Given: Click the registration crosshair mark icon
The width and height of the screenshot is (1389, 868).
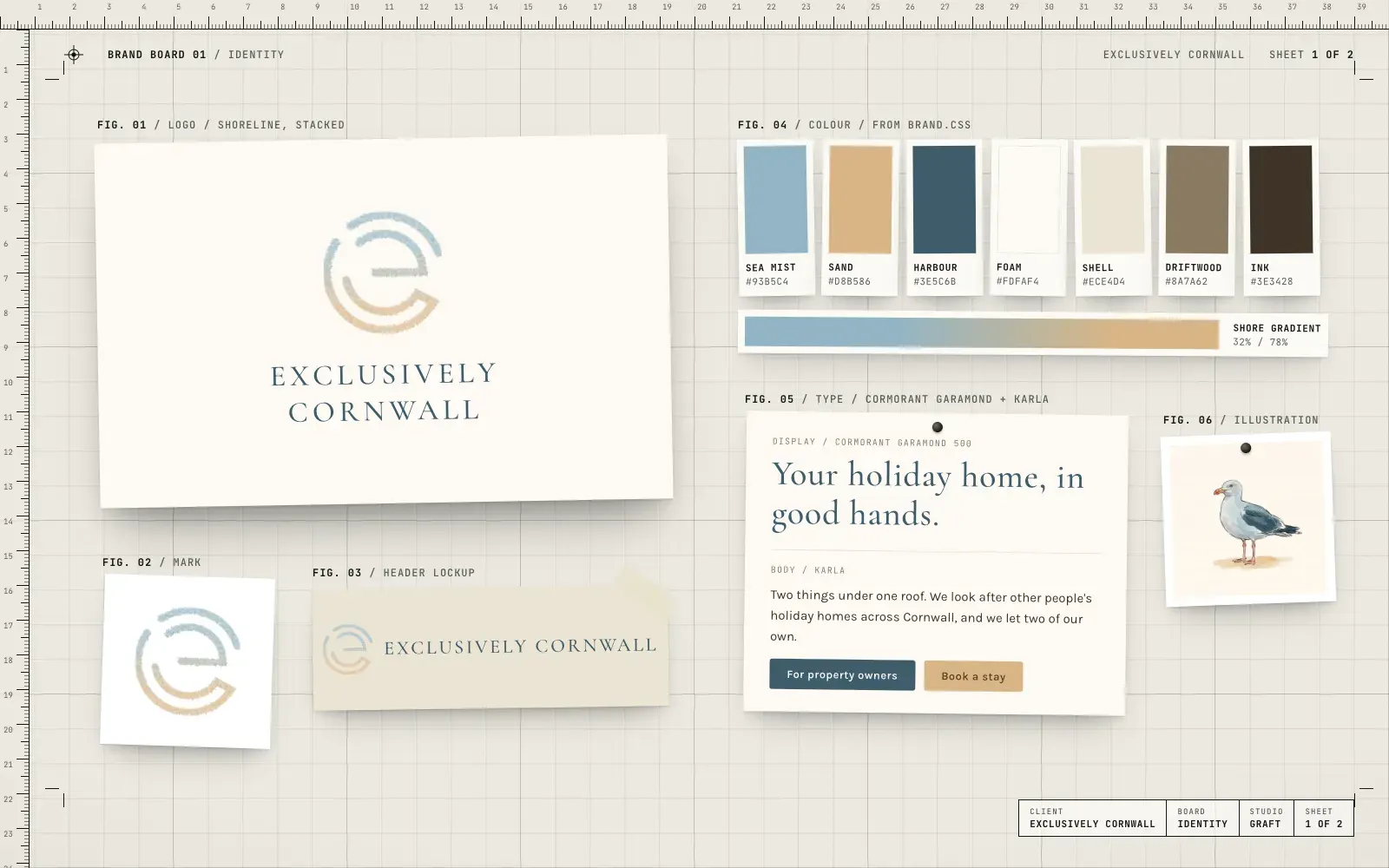Looking at the screenshot, I should [74, 55].
